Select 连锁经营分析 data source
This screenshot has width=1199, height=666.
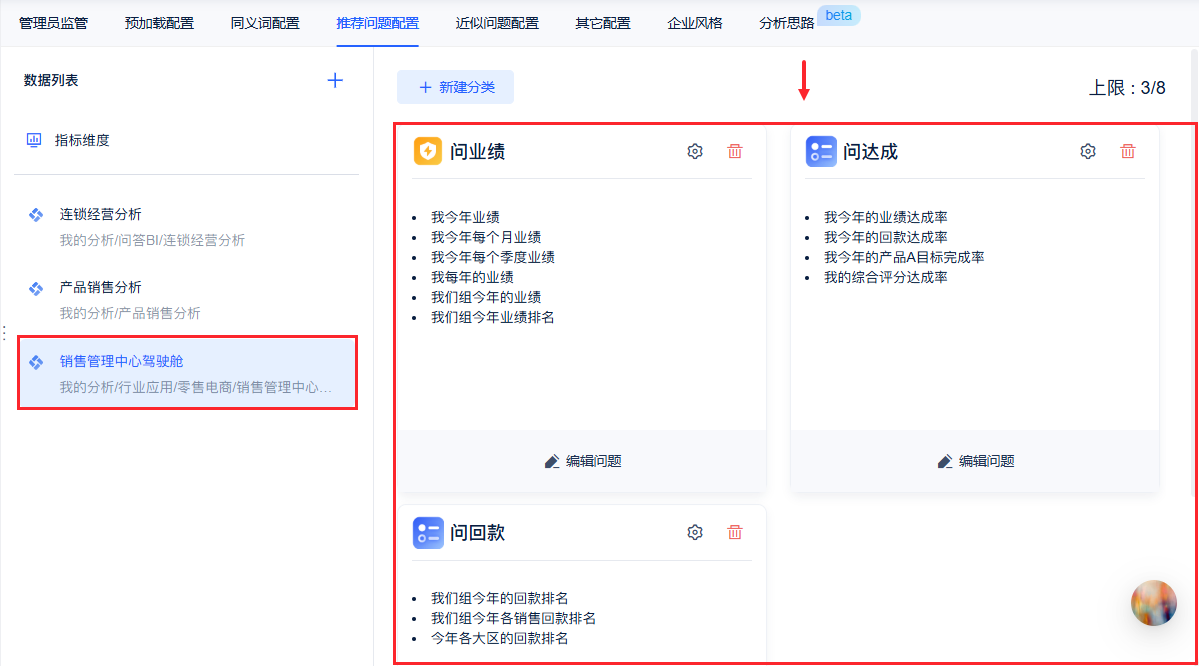(187, 226)
